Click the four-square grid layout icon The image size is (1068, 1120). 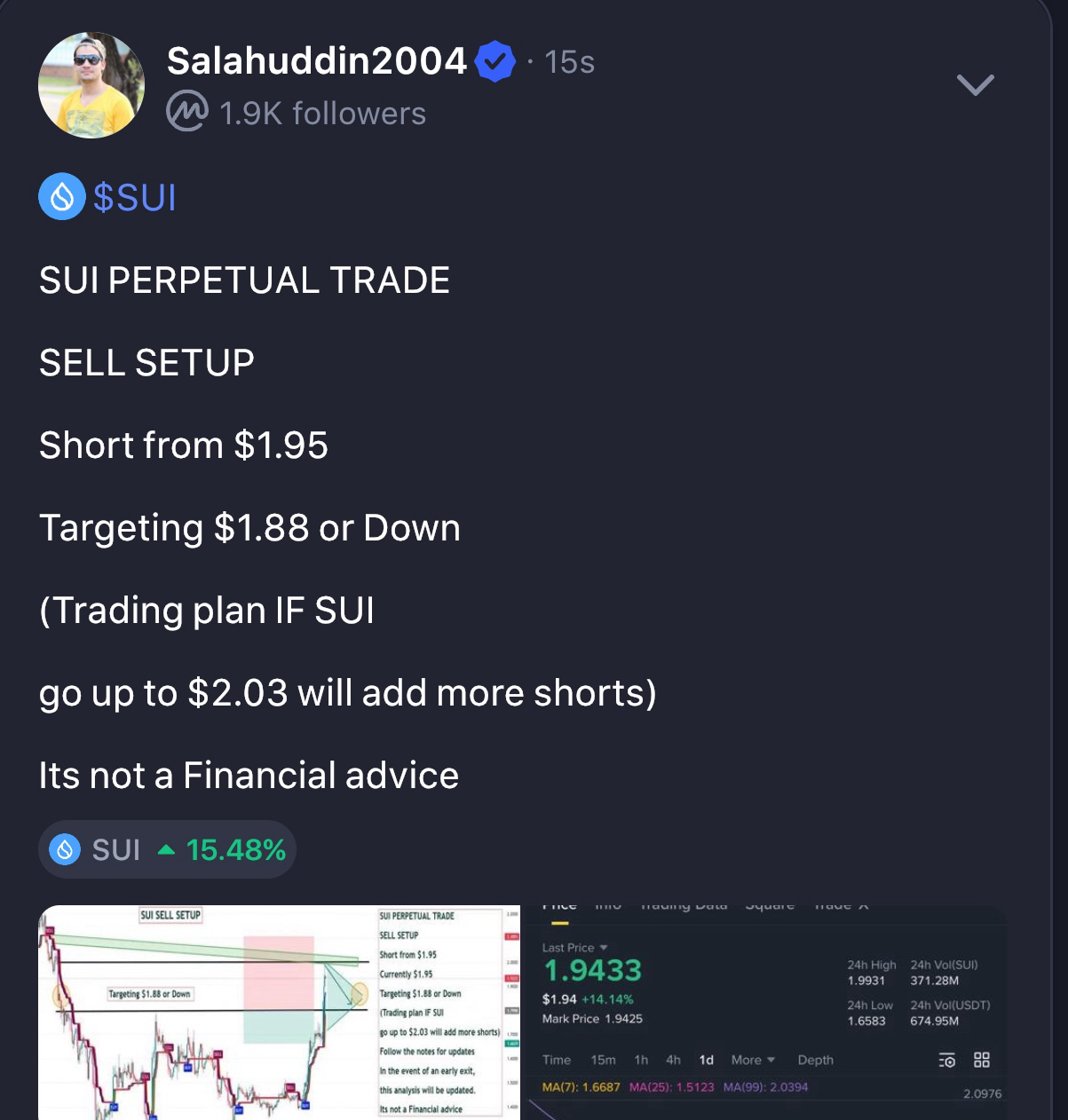[x=981, y=1060]
